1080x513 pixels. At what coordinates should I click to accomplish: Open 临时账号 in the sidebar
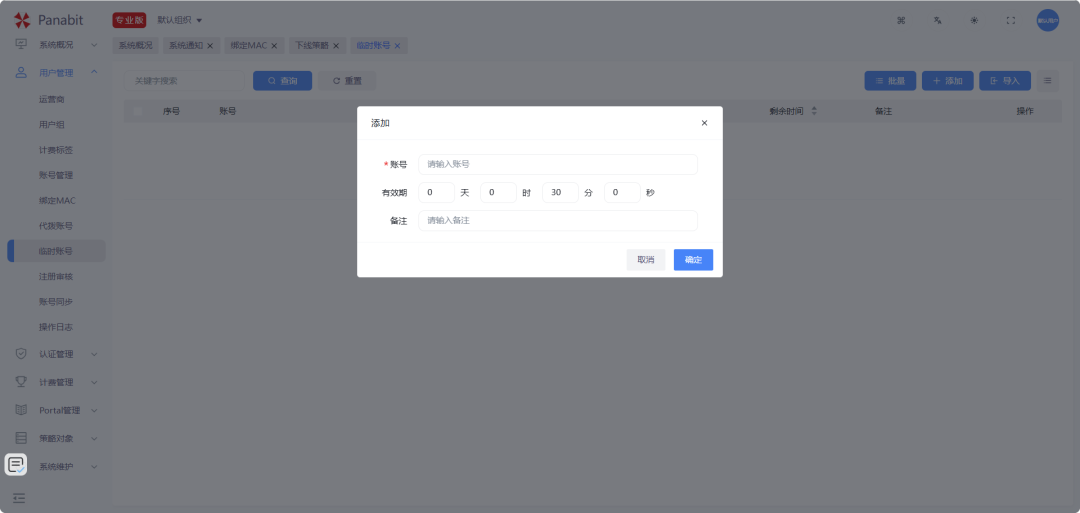point(56,251)
